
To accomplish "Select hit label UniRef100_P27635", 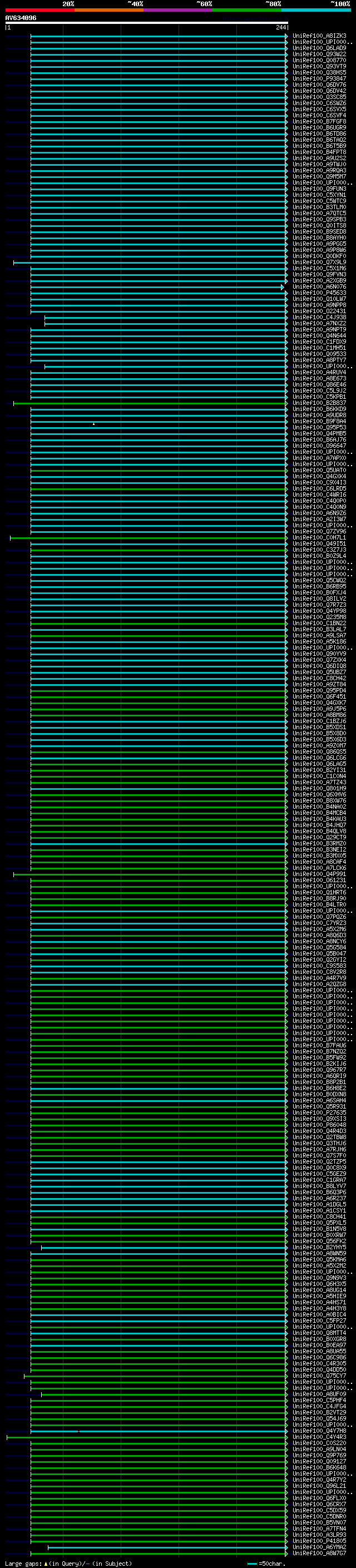I will click(x=319, y=1112).
